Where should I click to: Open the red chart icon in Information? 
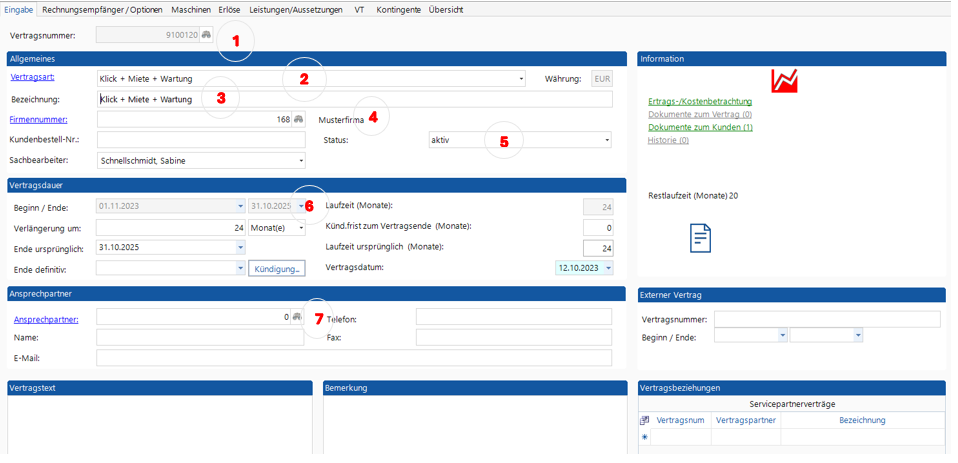pyautogui.click(x=784, y=81)
